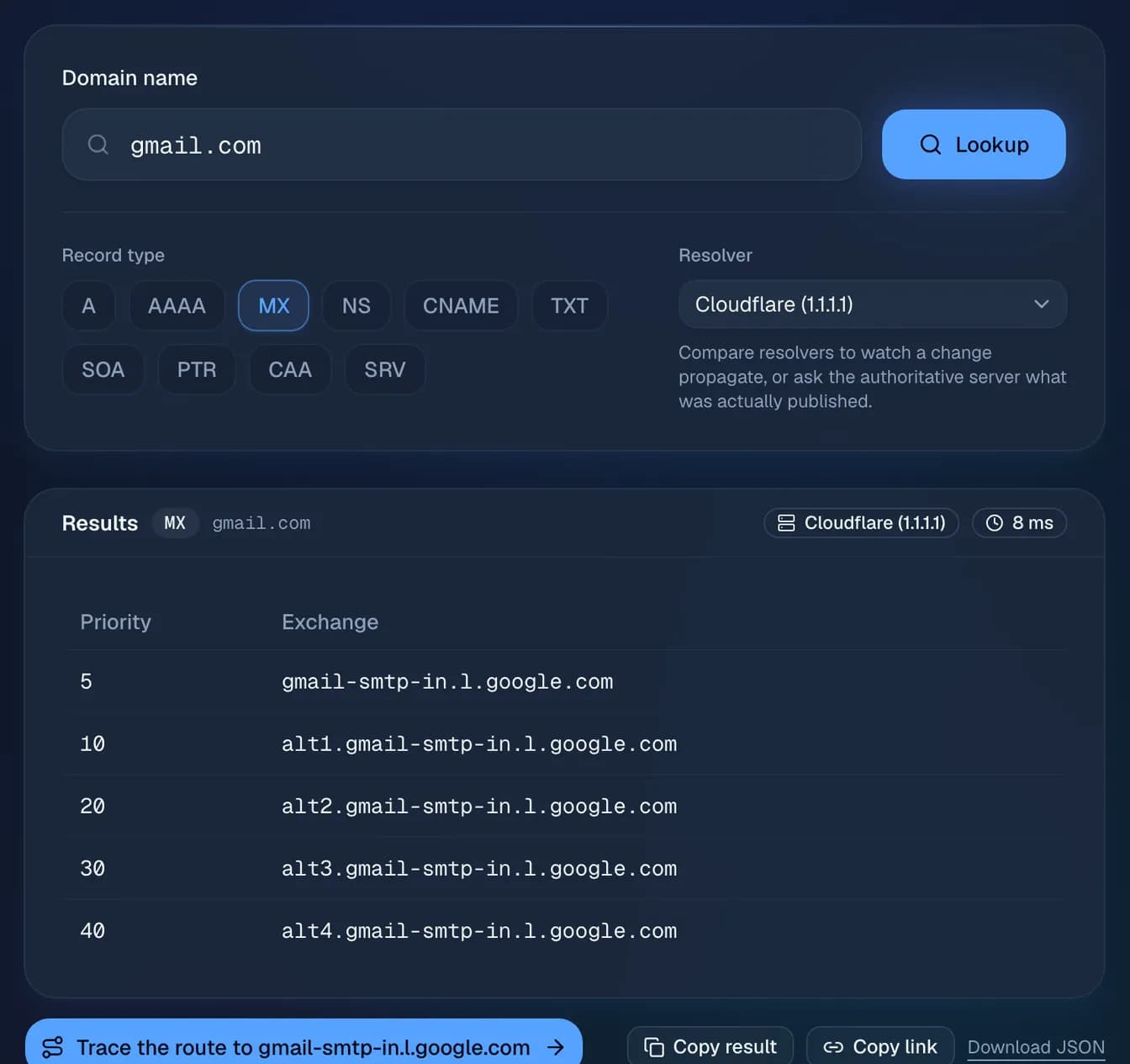The image size is (1130, 1064).
Task: Click the copy icon in Copy result
Action: (x=654, y=1047)
